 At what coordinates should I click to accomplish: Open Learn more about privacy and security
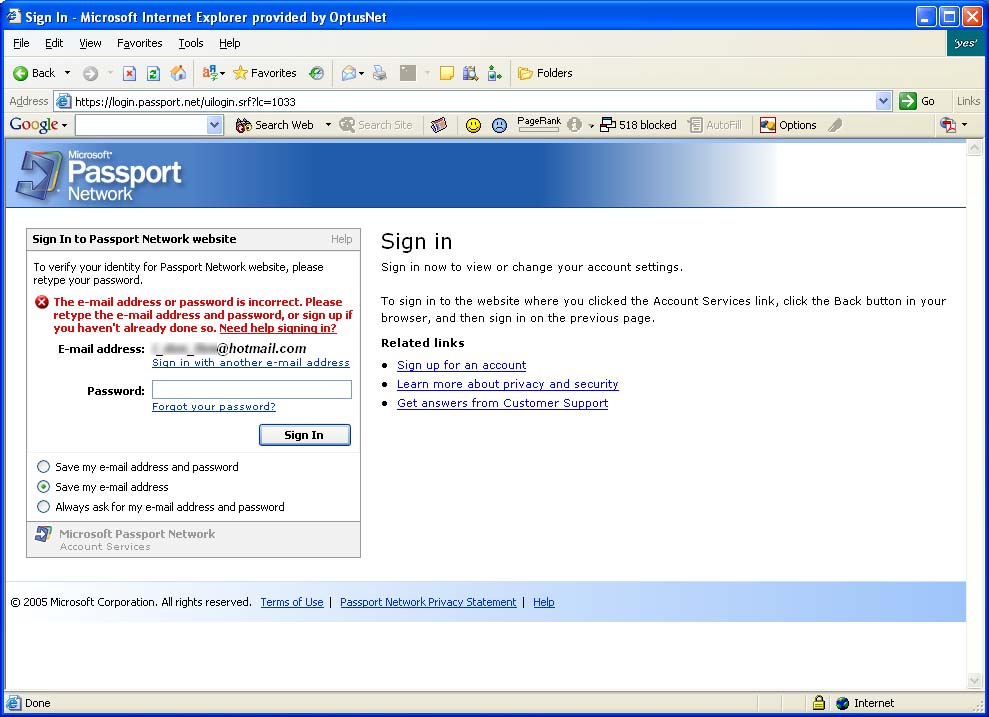(x=508, y=384)
